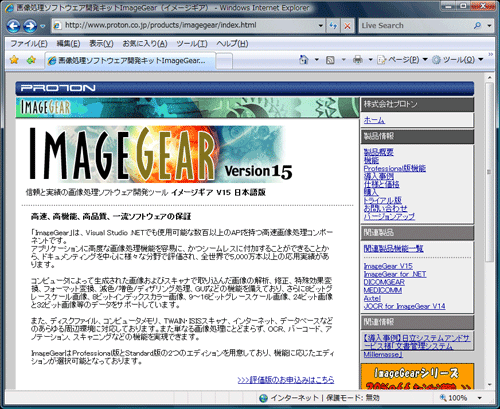
Task: Open the お問い合わせ link
Action: point(385,208)
